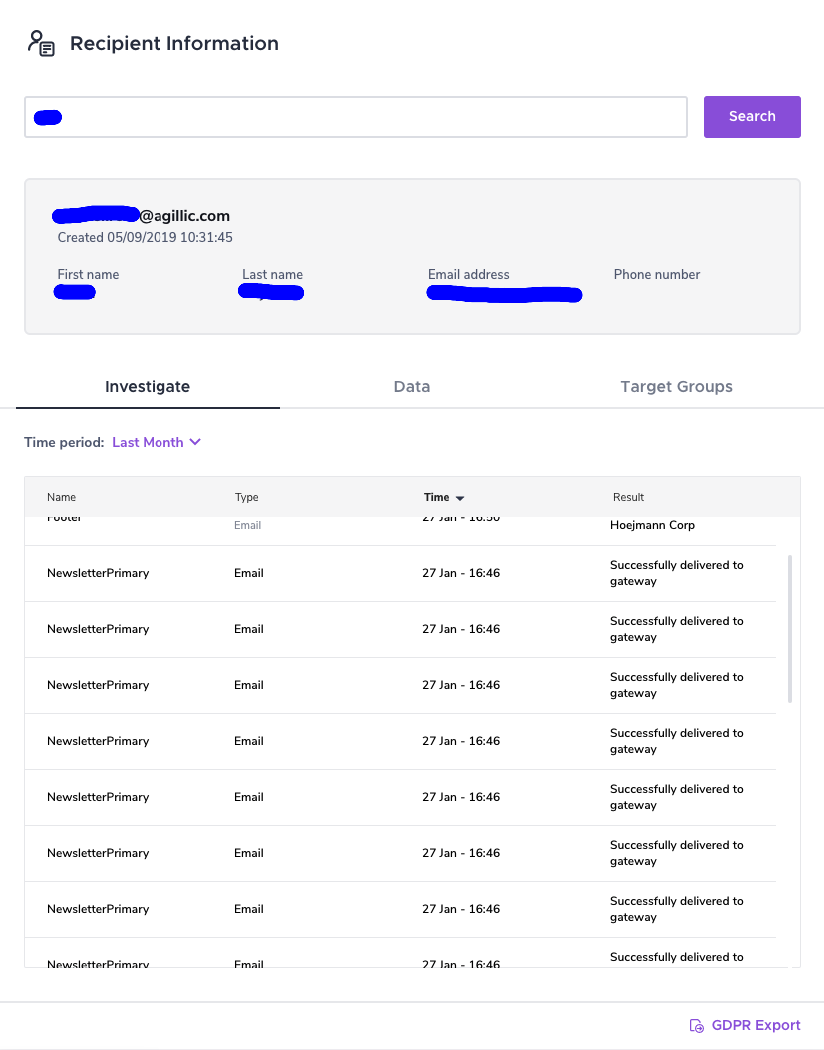Sort by the Type column header

point(247,497)
